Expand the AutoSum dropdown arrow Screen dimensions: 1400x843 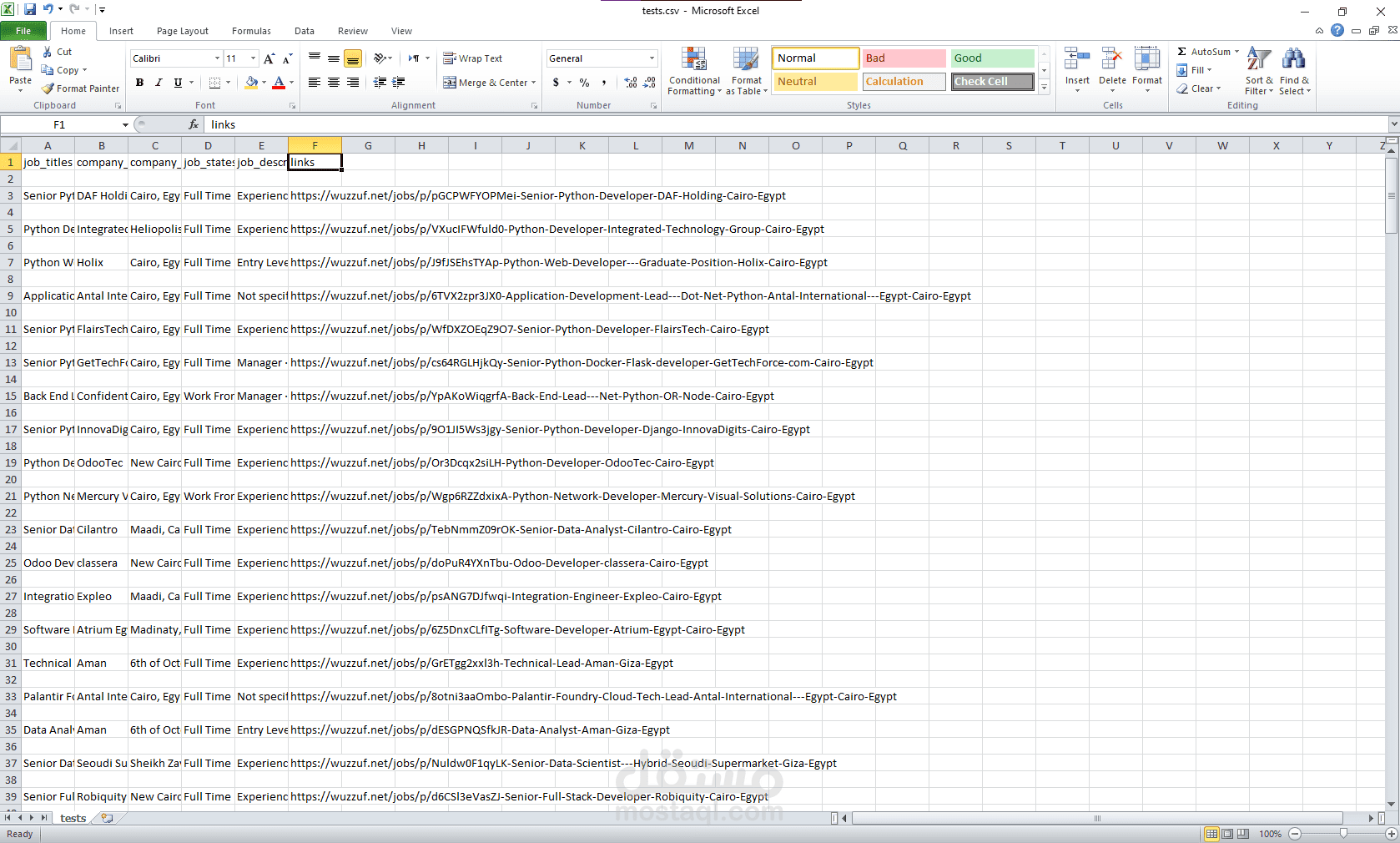click(x=1236, y=52)
